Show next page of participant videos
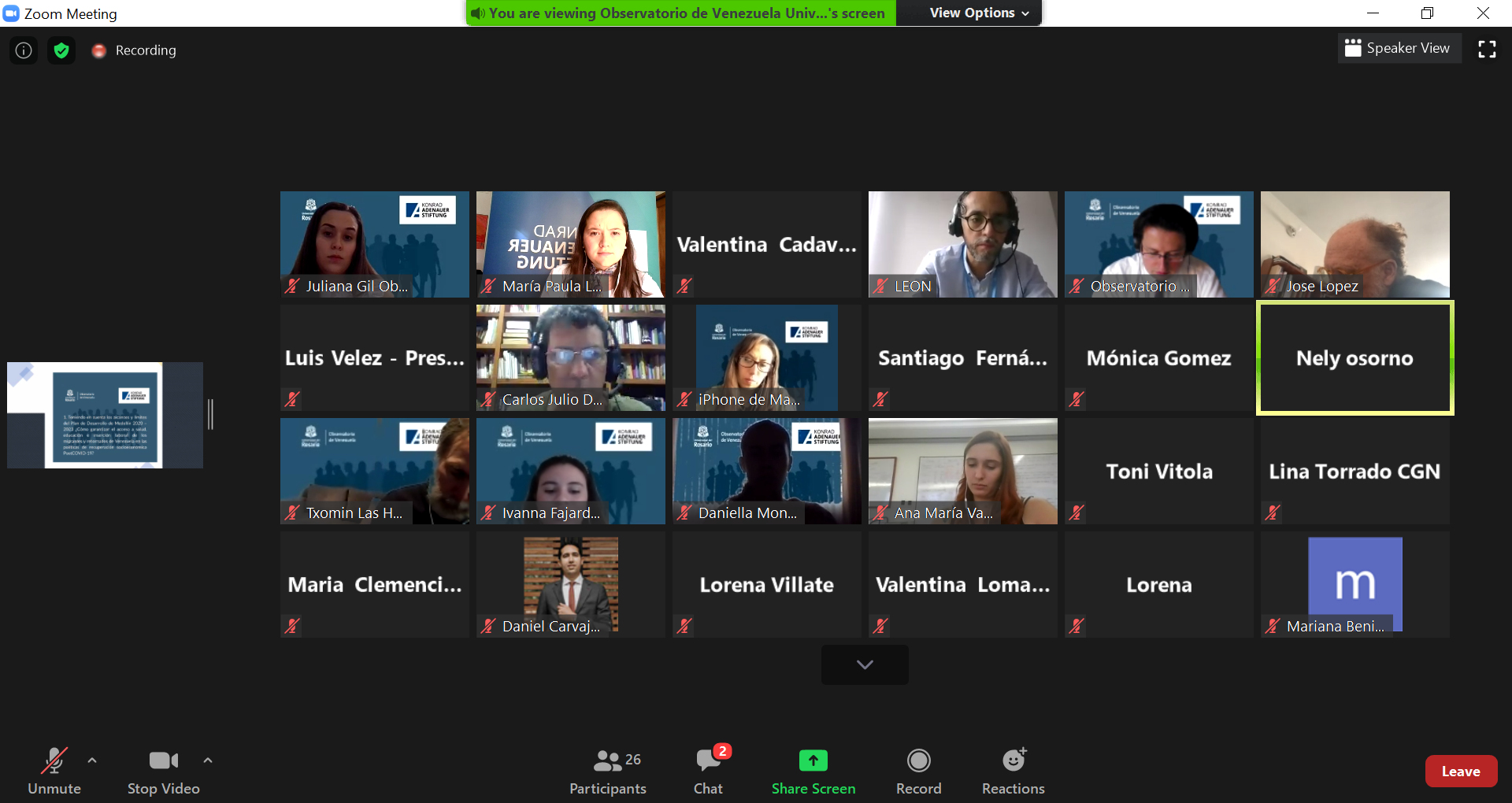The width and height of the screenshot is (1512, 803). tap(865, 664)
